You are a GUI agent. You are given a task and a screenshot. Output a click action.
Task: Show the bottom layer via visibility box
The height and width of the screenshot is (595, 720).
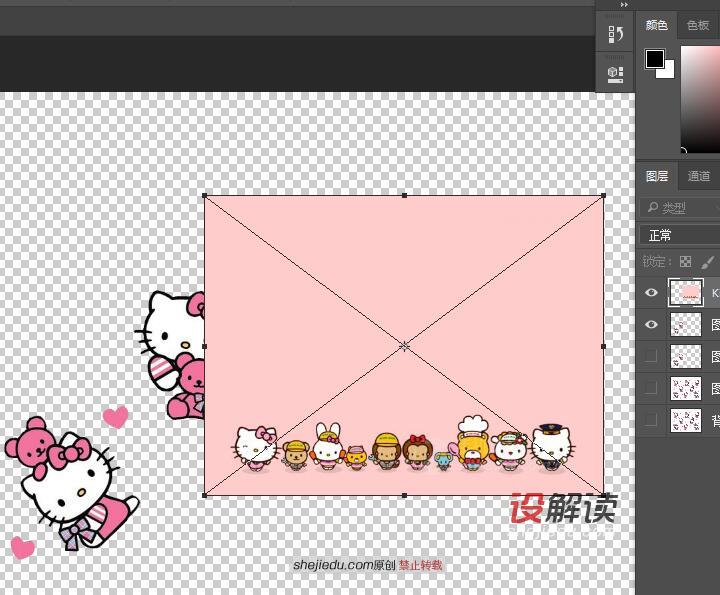(x=651, y=420)
